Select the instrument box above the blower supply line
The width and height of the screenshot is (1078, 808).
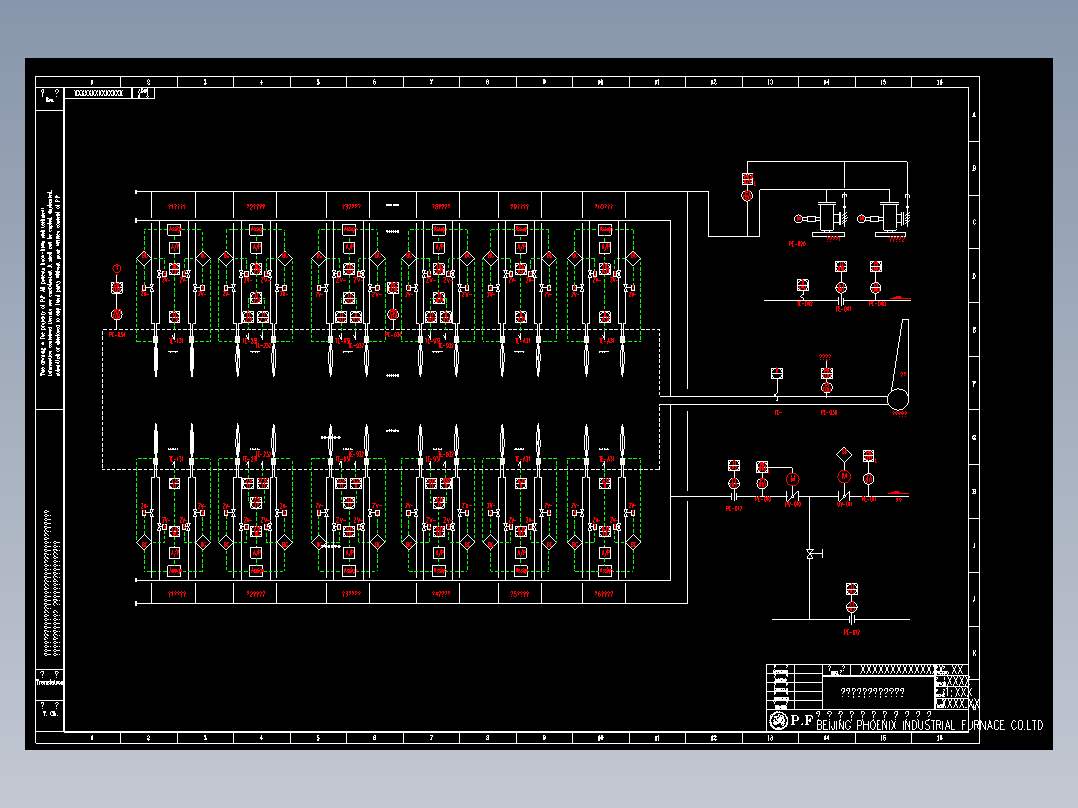(x=748, y=179)
